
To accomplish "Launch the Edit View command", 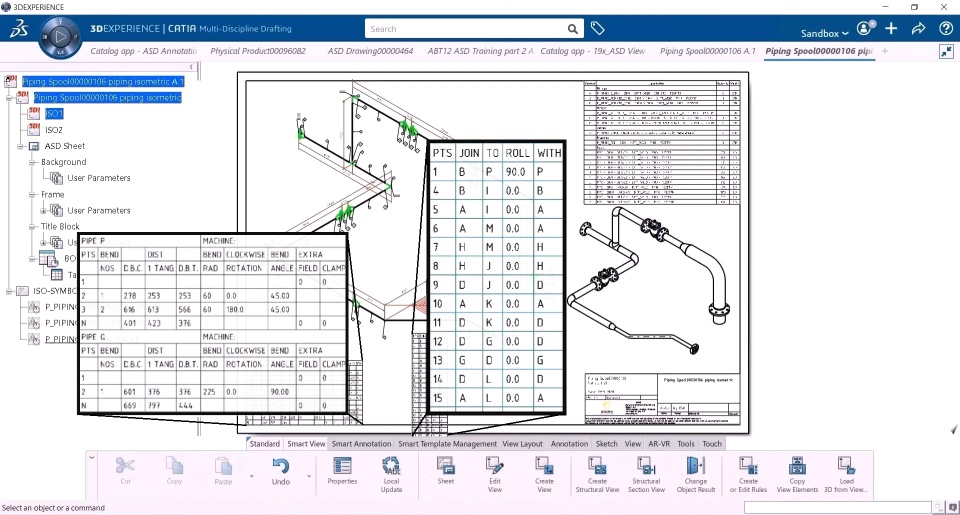I will coord(495,466).
